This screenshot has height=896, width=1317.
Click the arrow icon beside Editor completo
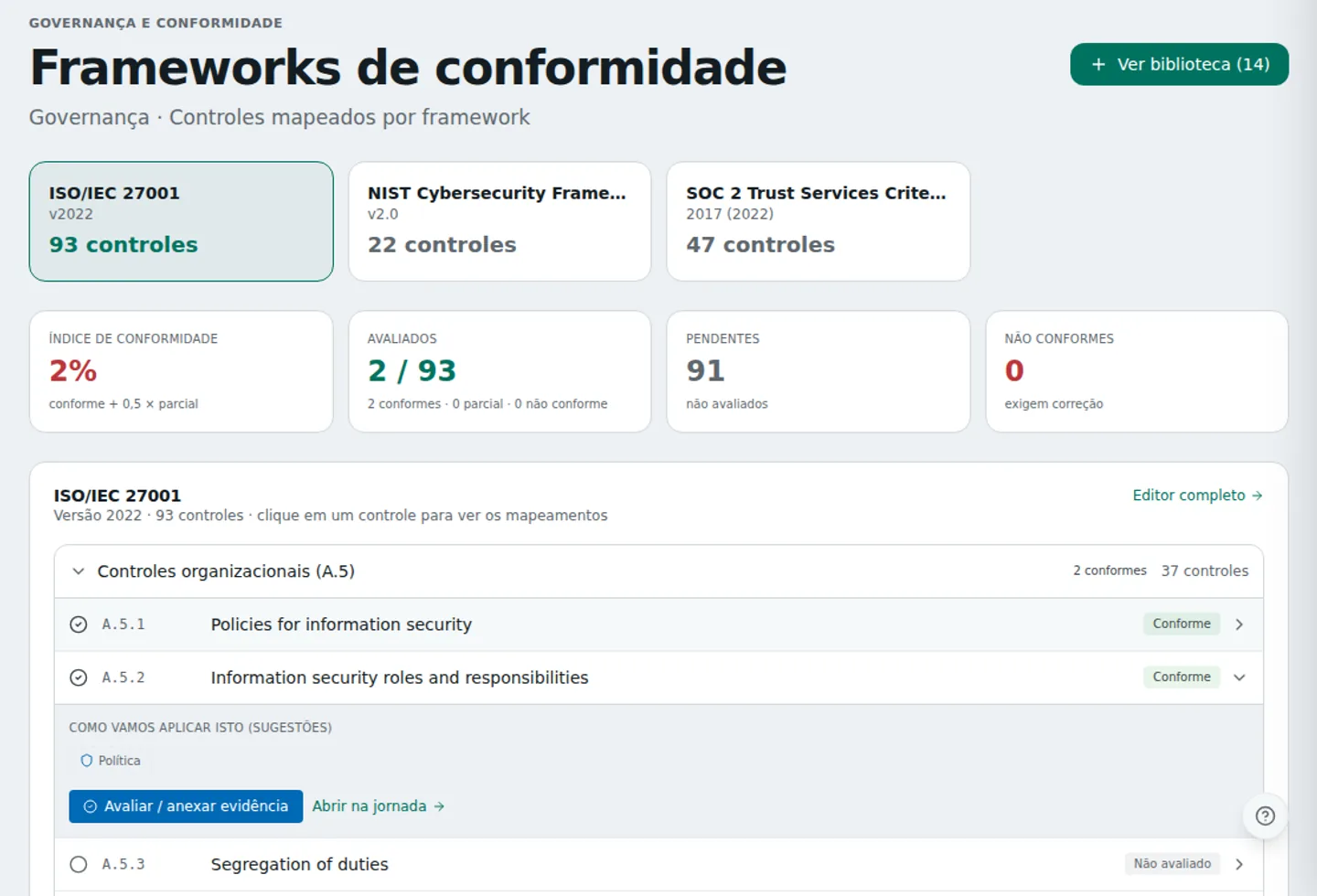pos(1258,496)
